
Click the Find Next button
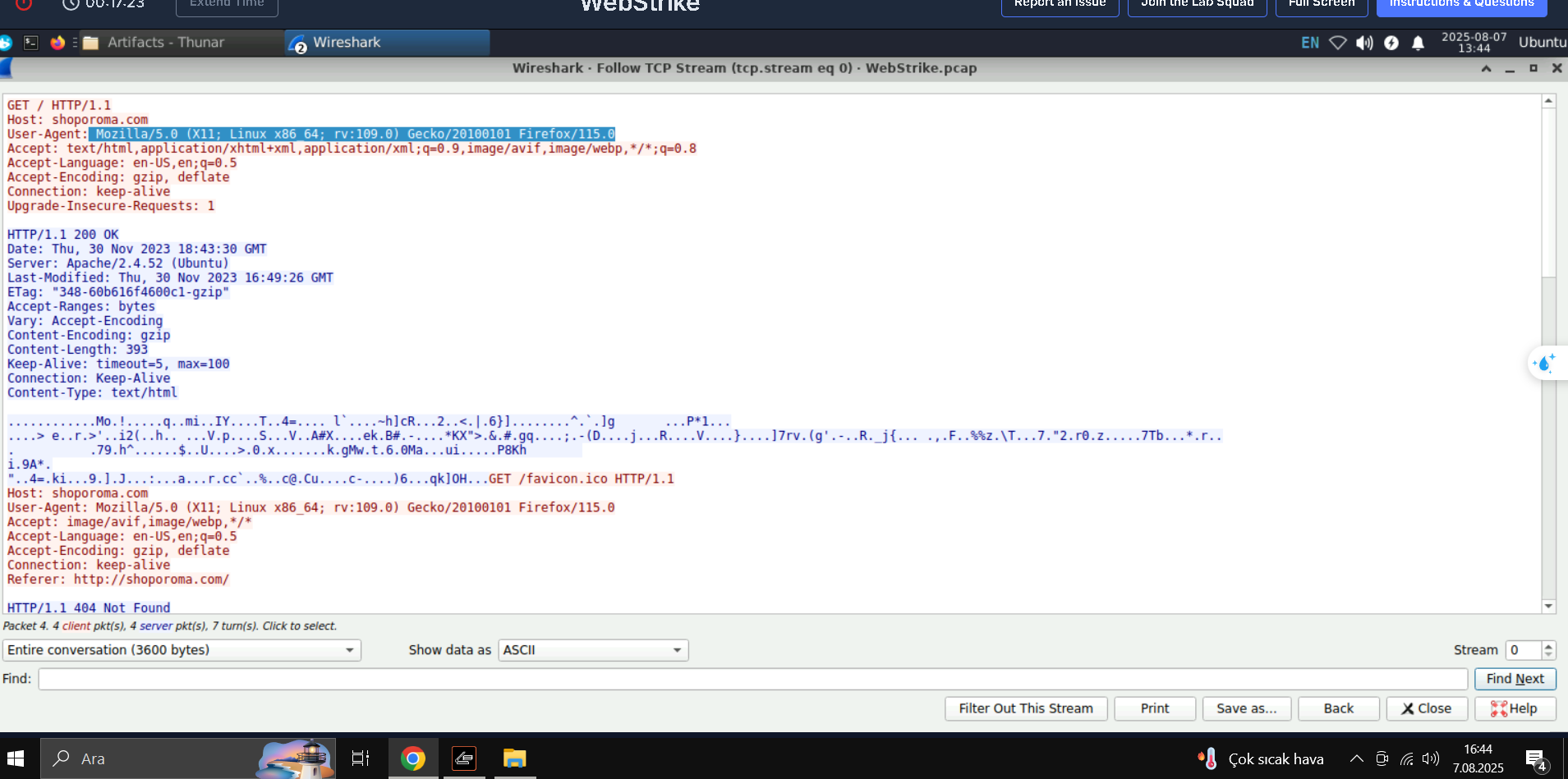(1515, 679)
